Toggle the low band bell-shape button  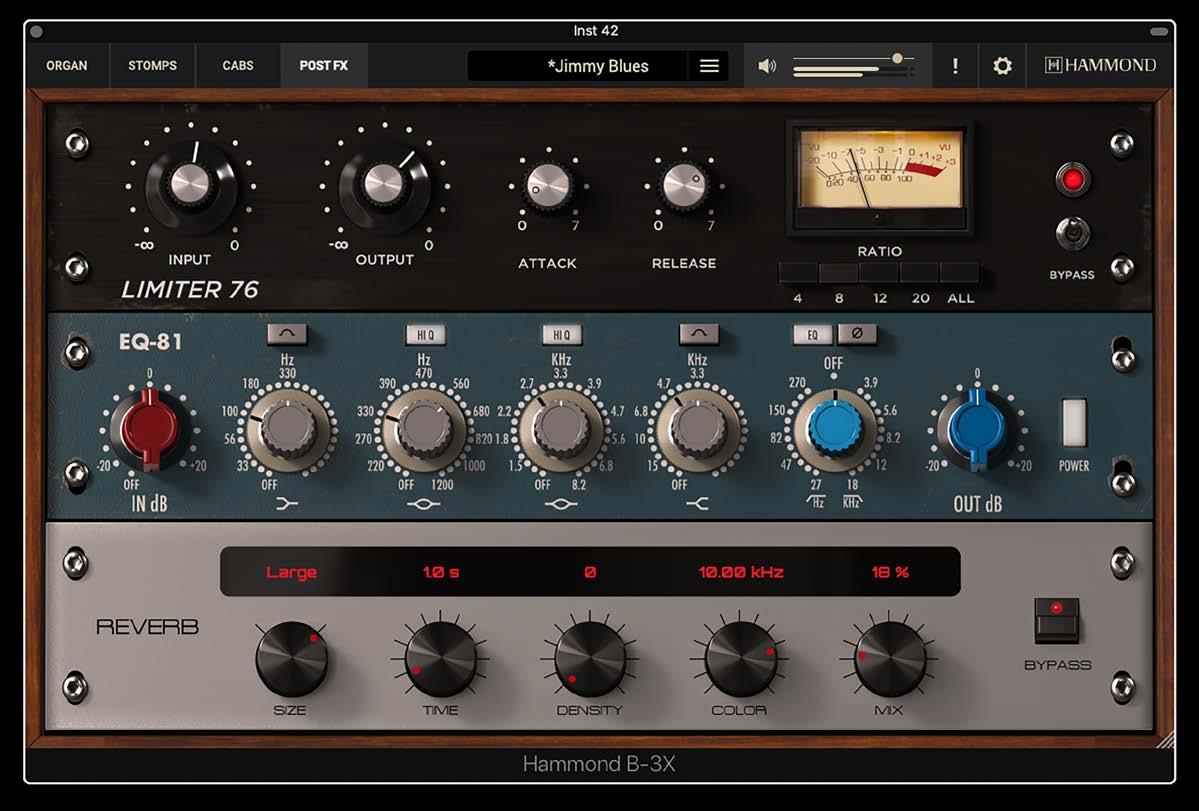point(287,334)
